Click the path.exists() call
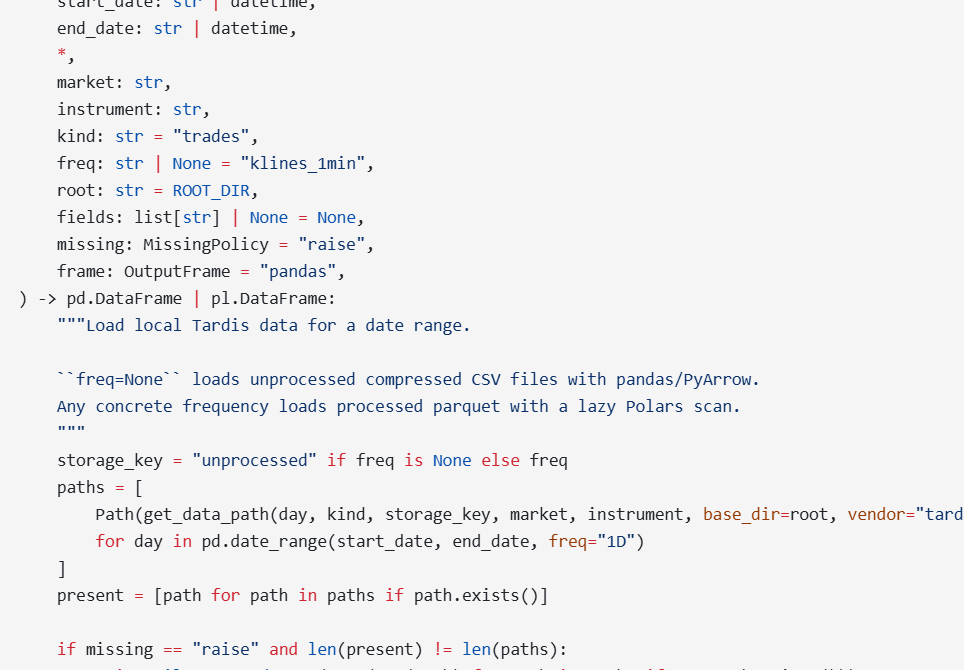 pyautogui.click(x=475, y=596)
